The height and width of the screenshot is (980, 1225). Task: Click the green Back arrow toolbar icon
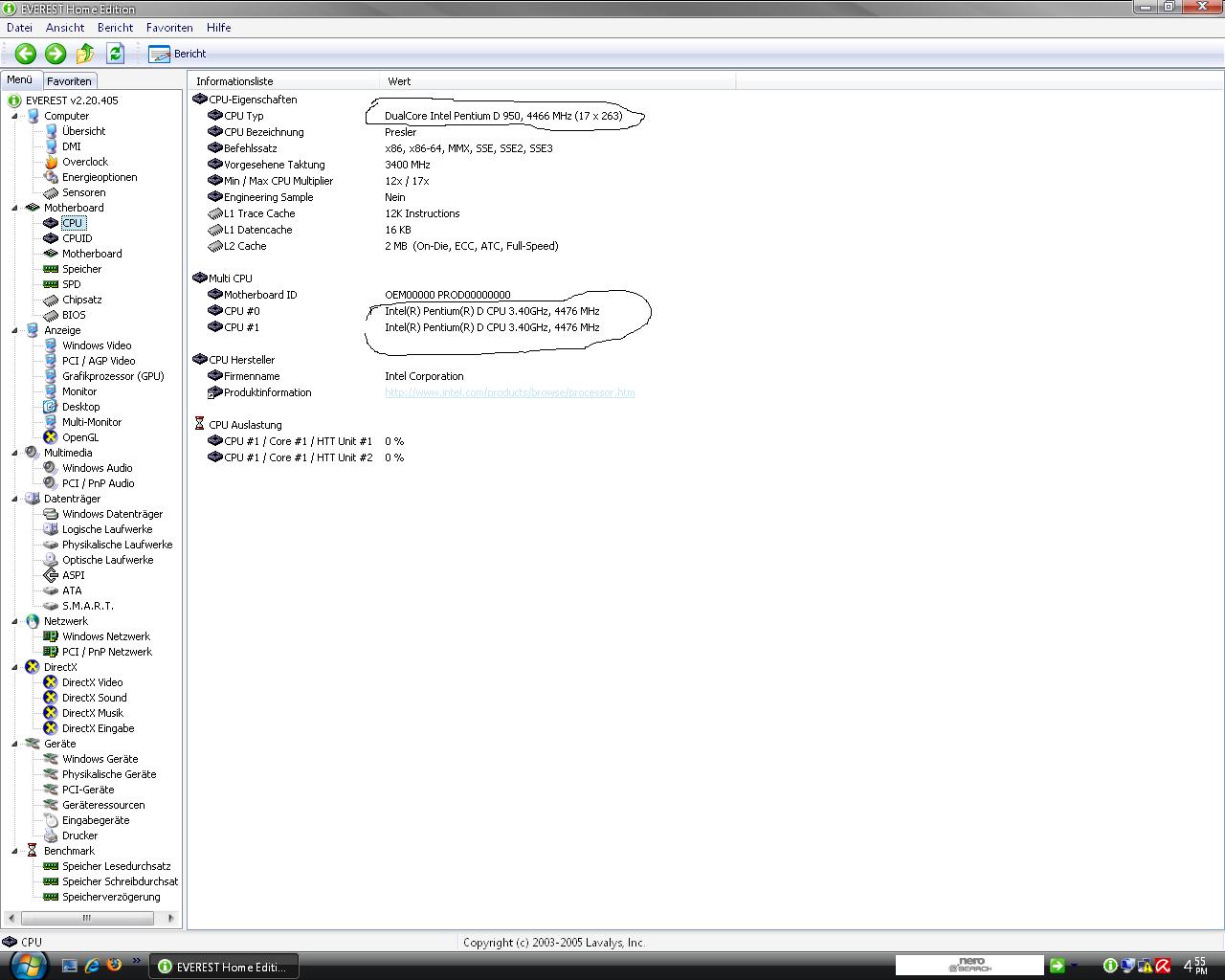click(x=26, y=54)
